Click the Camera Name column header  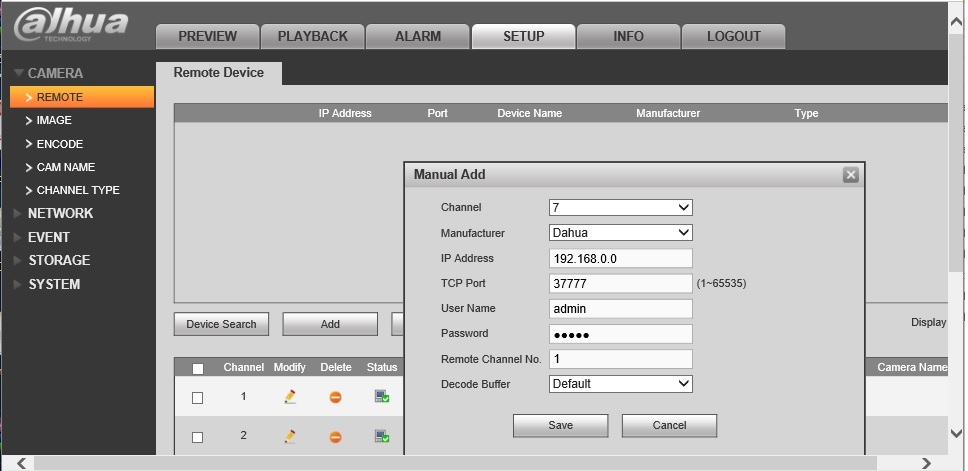(x=912, y=367)
